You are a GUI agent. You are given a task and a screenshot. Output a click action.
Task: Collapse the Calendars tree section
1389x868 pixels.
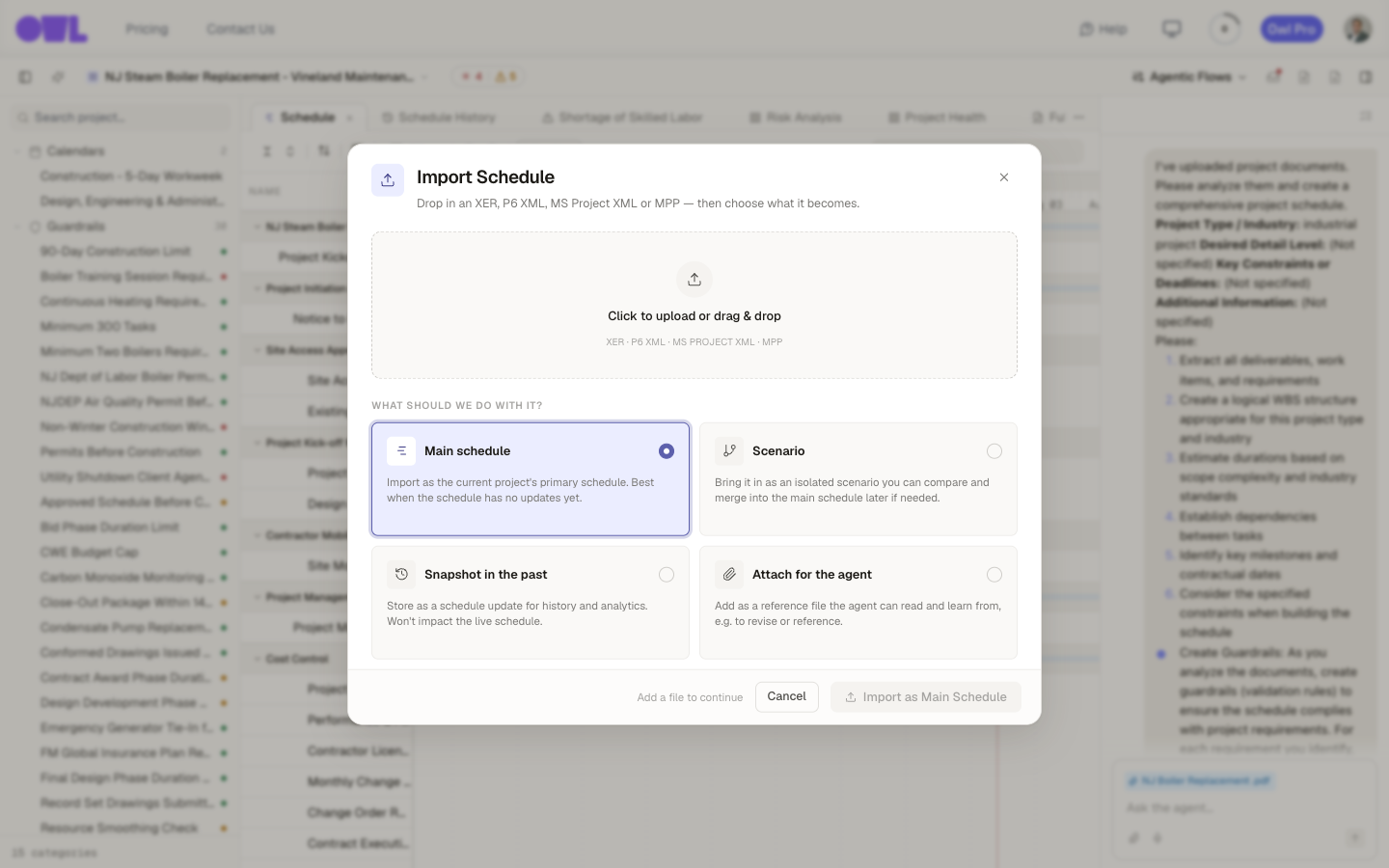[x=17, y=151]
